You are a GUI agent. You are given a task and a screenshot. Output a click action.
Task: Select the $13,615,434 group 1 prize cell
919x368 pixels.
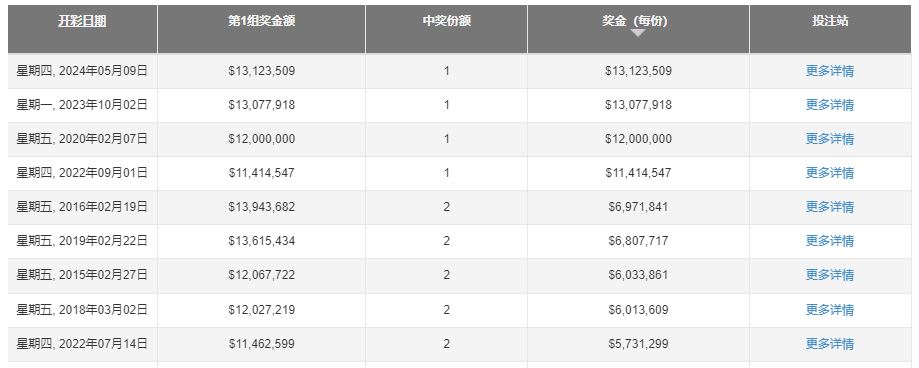click(x=261, y=241)
